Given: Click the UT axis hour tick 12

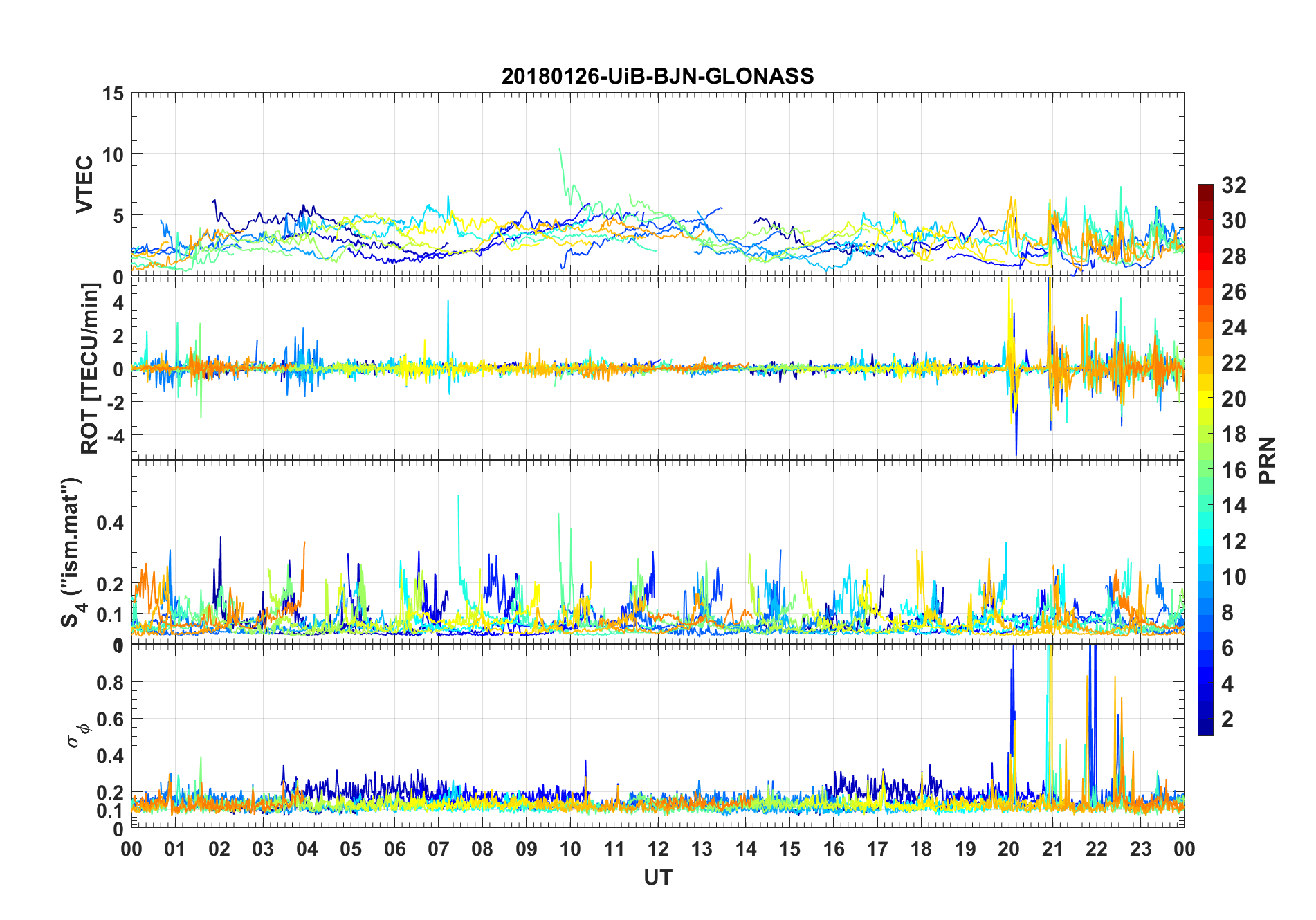Looking at the screenshot, I should tap(658, 849).
